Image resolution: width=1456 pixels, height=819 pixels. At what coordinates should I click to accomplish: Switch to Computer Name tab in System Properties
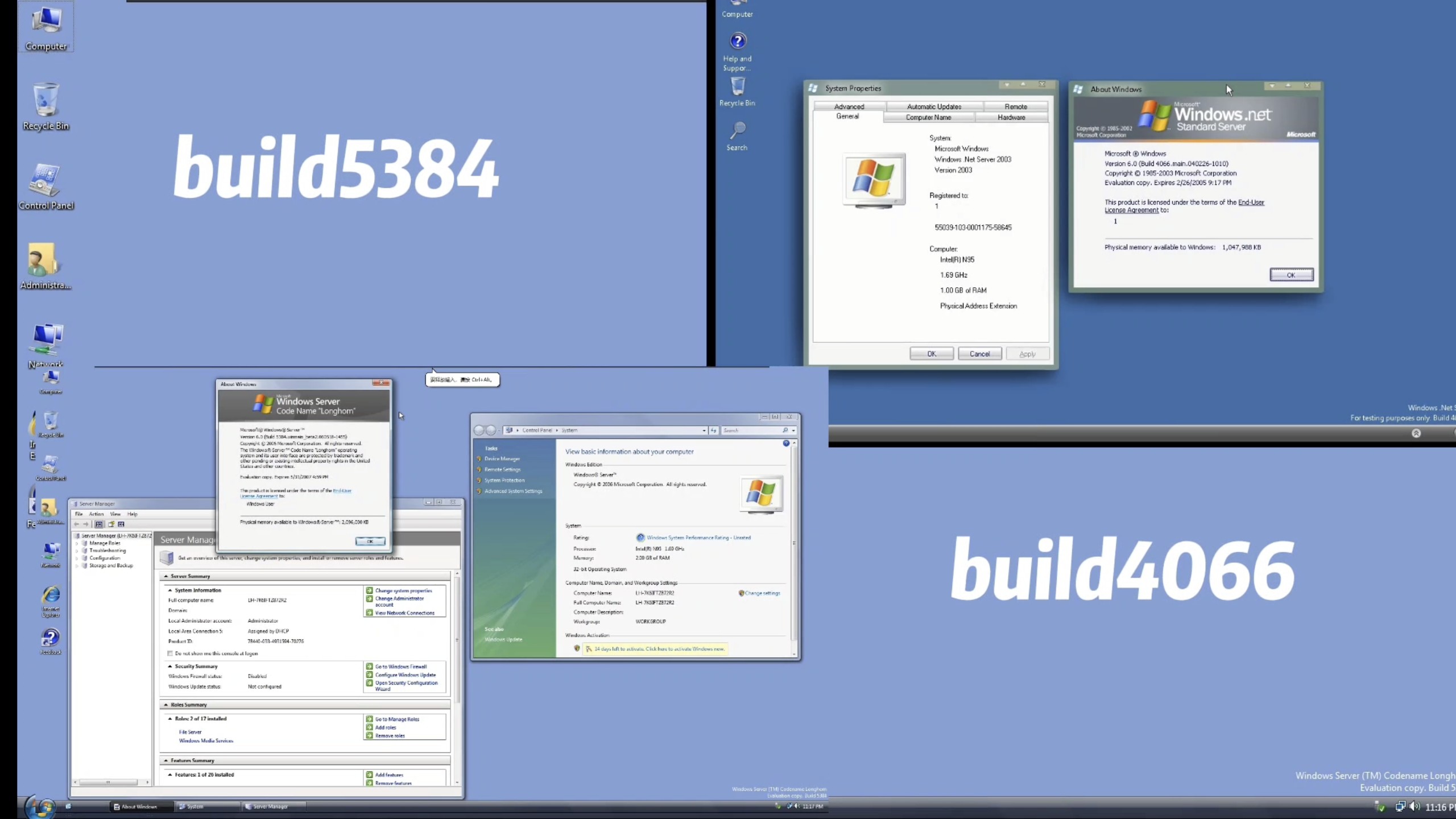point(928,117)
